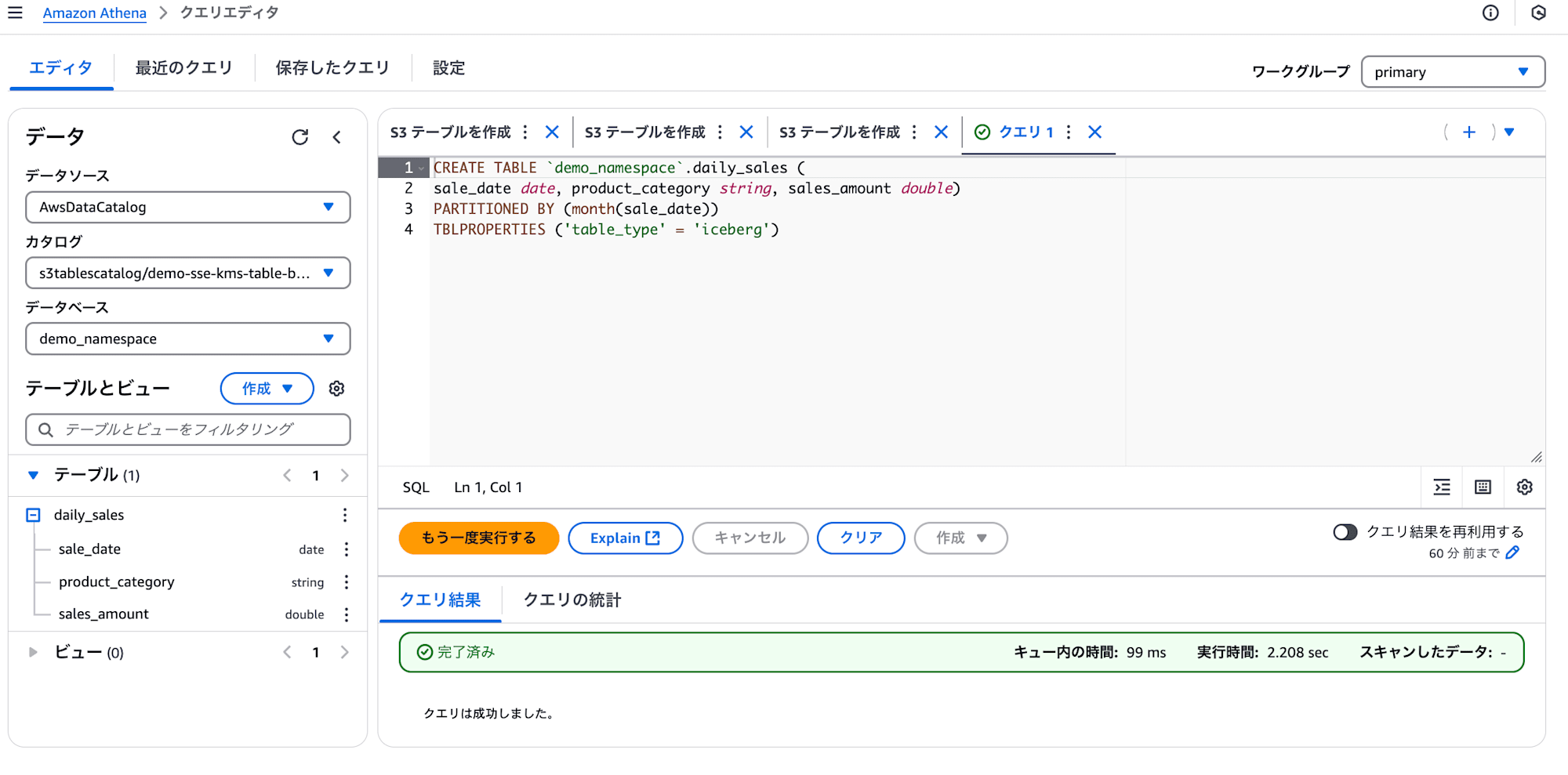Open the hexagon settings icon at top right
This screenshot has height=775, width=1568.
pos(1538,13)
